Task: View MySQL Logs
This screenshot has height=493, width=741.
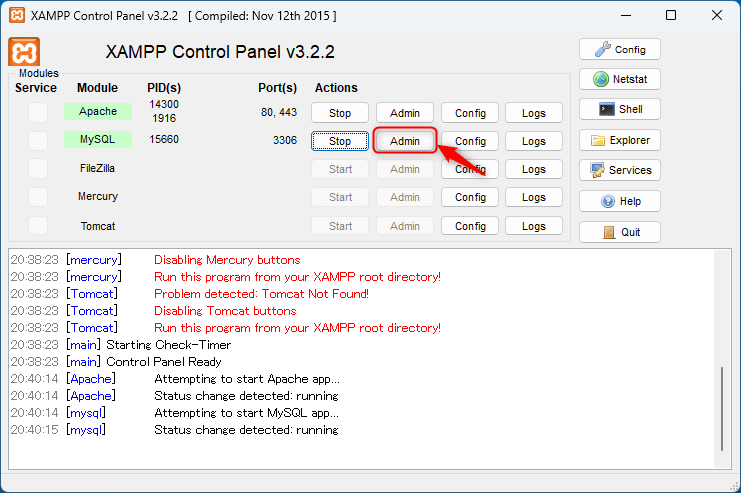Action: click(534, 141)
